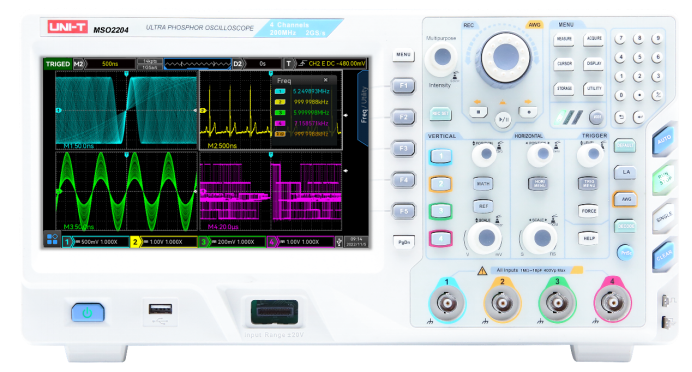The image size is (692, 372).
Task: Click the stop recording button under the REC knob
Action: [x=478, y=112]
